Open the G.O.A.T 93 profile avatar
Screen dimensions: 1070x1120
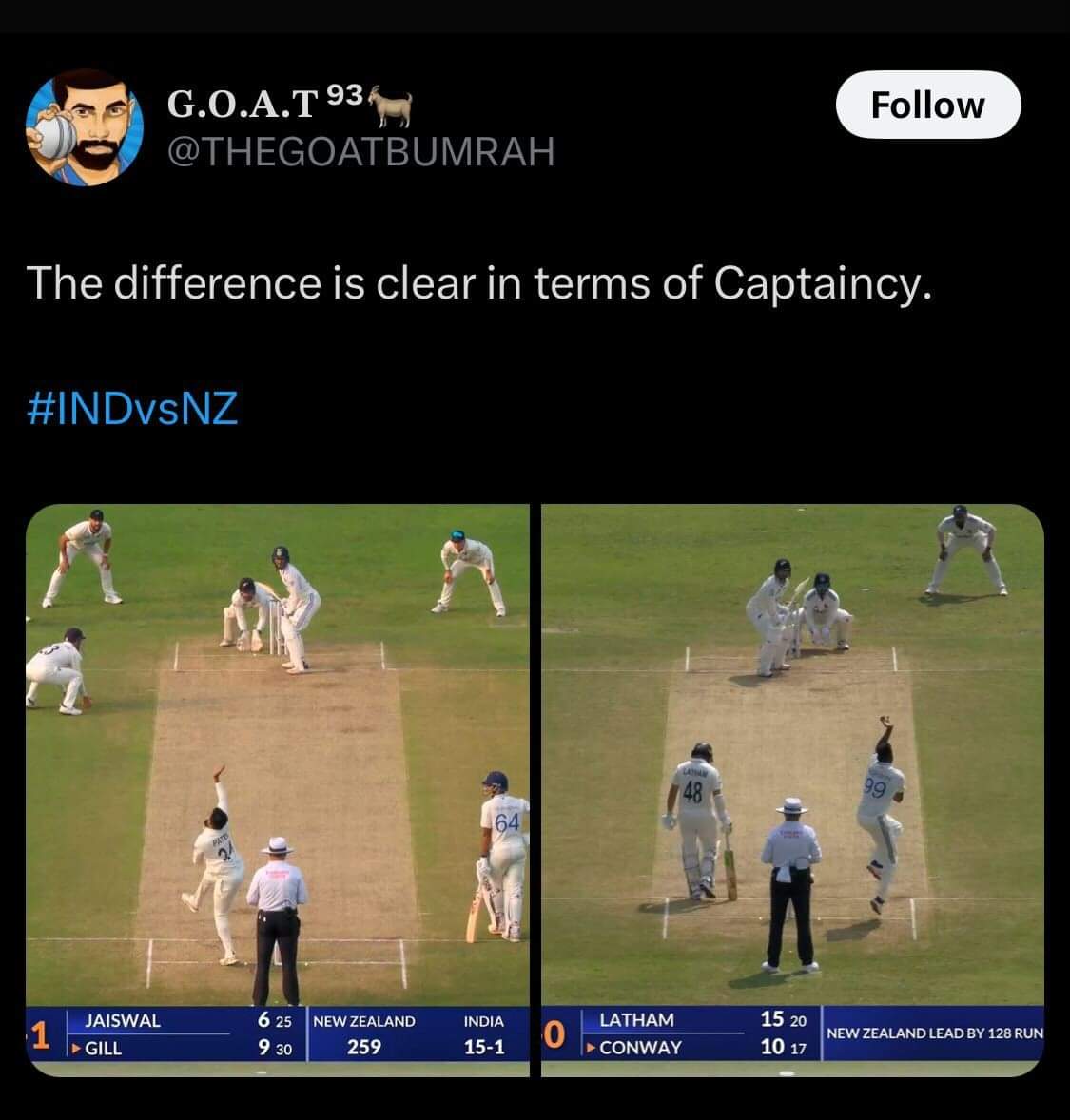coord(85,127)
